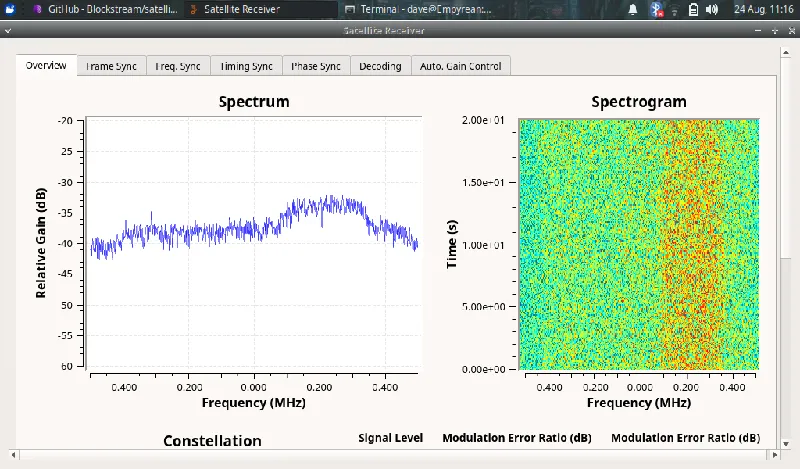Switch to Auto. Gain Control tab
Screen dimensions: 800x469
click(461, 66)
